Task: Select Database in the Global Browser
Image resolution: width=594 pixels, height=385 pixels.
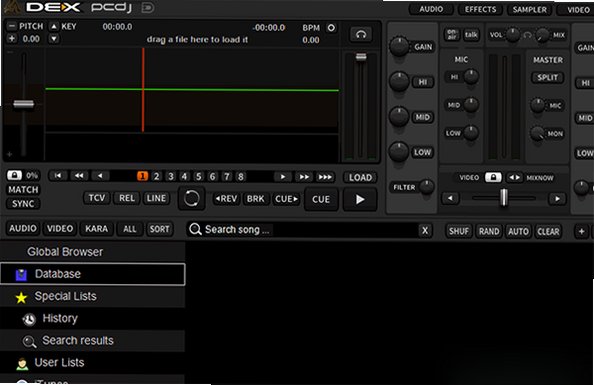Action: tap(93, 274)
